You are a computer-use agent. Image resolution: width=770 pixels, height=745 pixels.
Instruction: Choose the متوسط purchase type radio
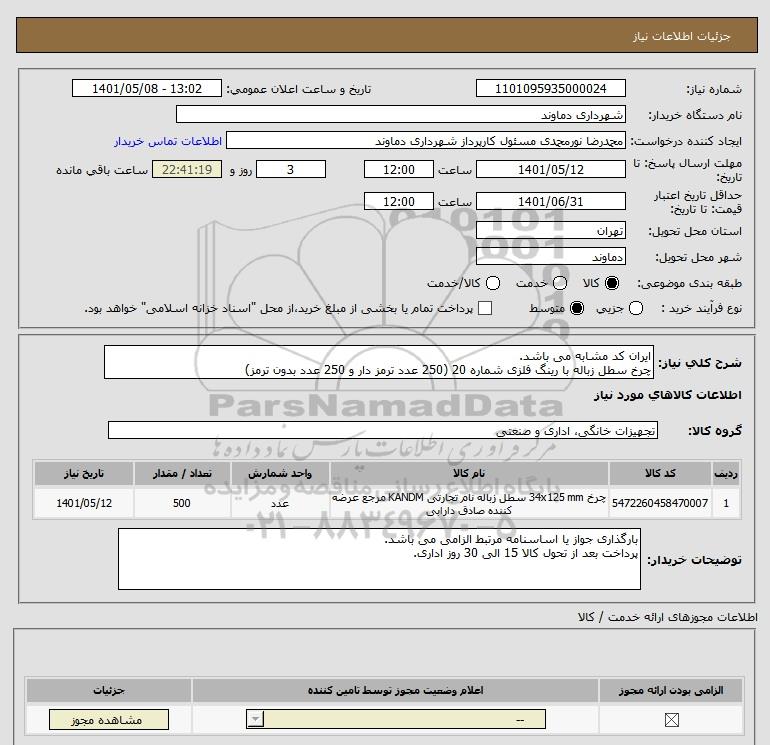point(577,308)
